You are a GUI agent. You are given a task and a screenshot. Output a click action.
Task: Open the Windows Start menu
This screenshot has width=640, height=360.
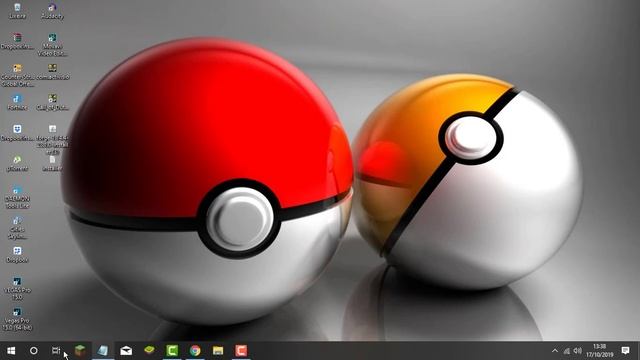pos(11,351)
